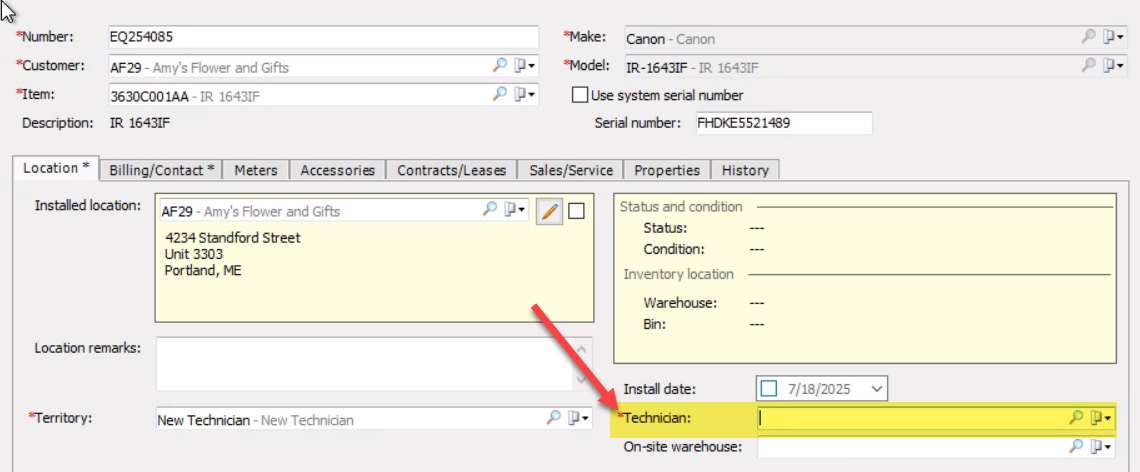Toggle the Install date checkbox

768,389
